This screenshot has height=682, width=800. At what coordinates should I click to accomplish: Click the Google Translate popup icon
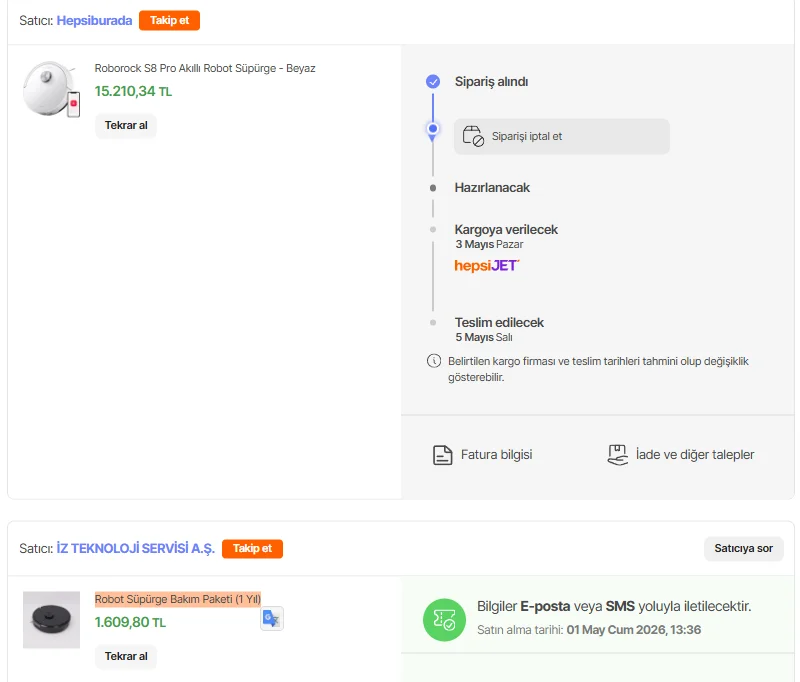point(271,619)
